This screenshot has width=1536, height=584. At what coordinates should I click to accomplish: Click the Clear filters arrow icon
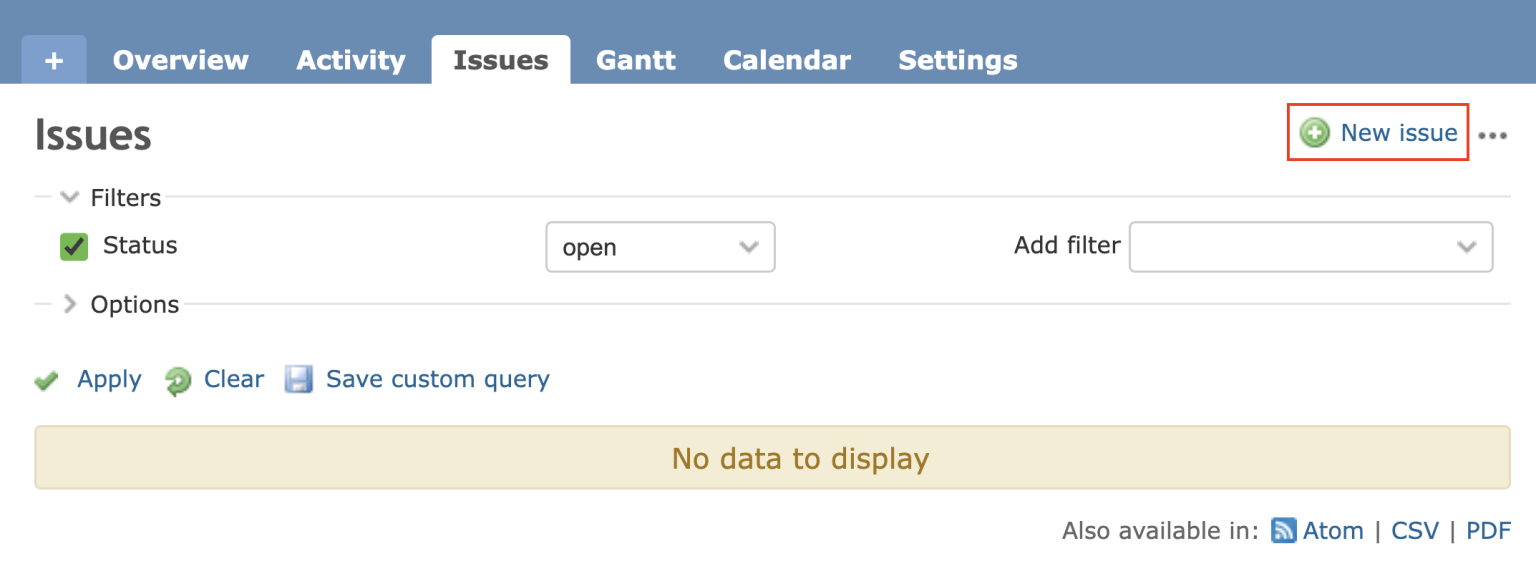177,380
